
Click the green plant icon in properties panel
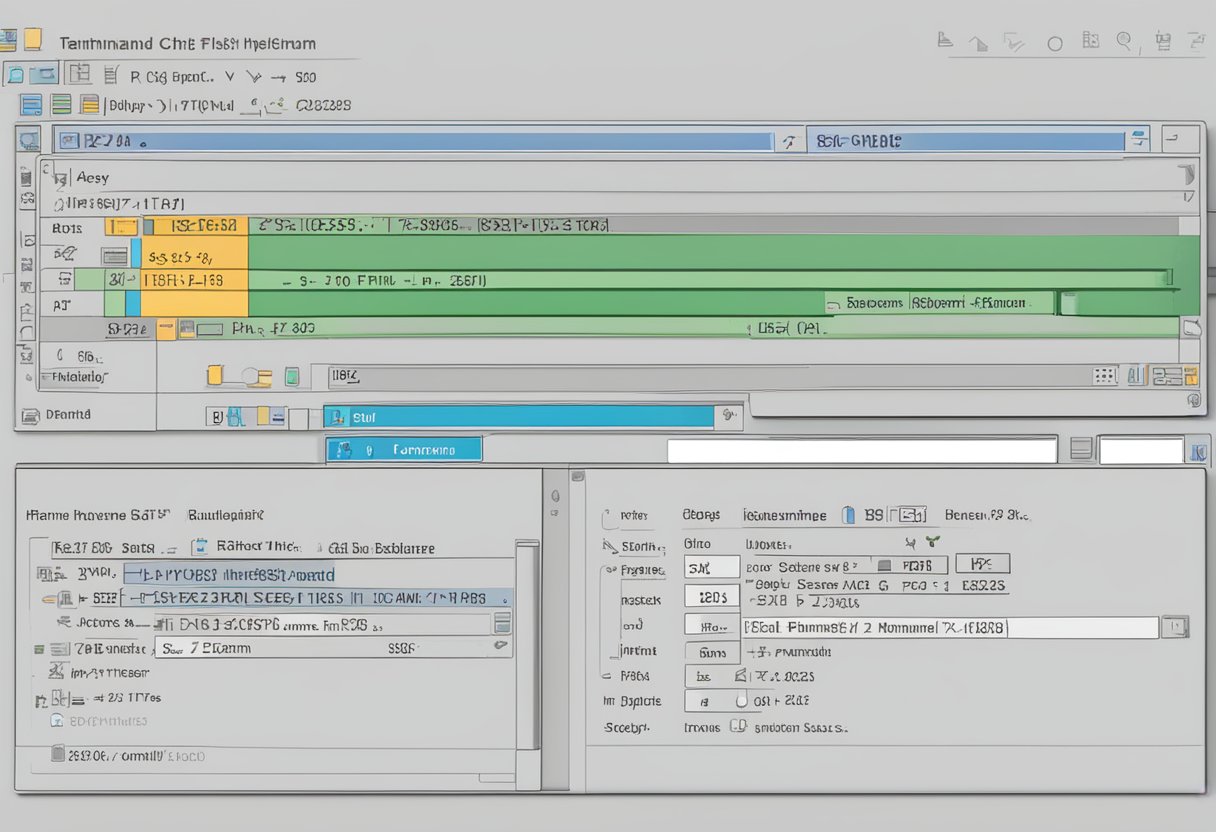pos(933,542)
